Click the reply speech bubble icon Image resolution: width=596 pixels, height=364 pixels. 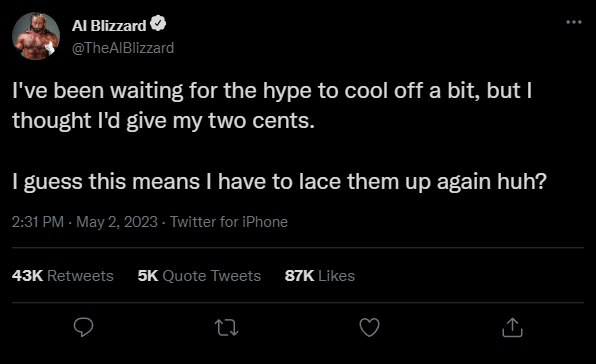click(x=83, y=327)
